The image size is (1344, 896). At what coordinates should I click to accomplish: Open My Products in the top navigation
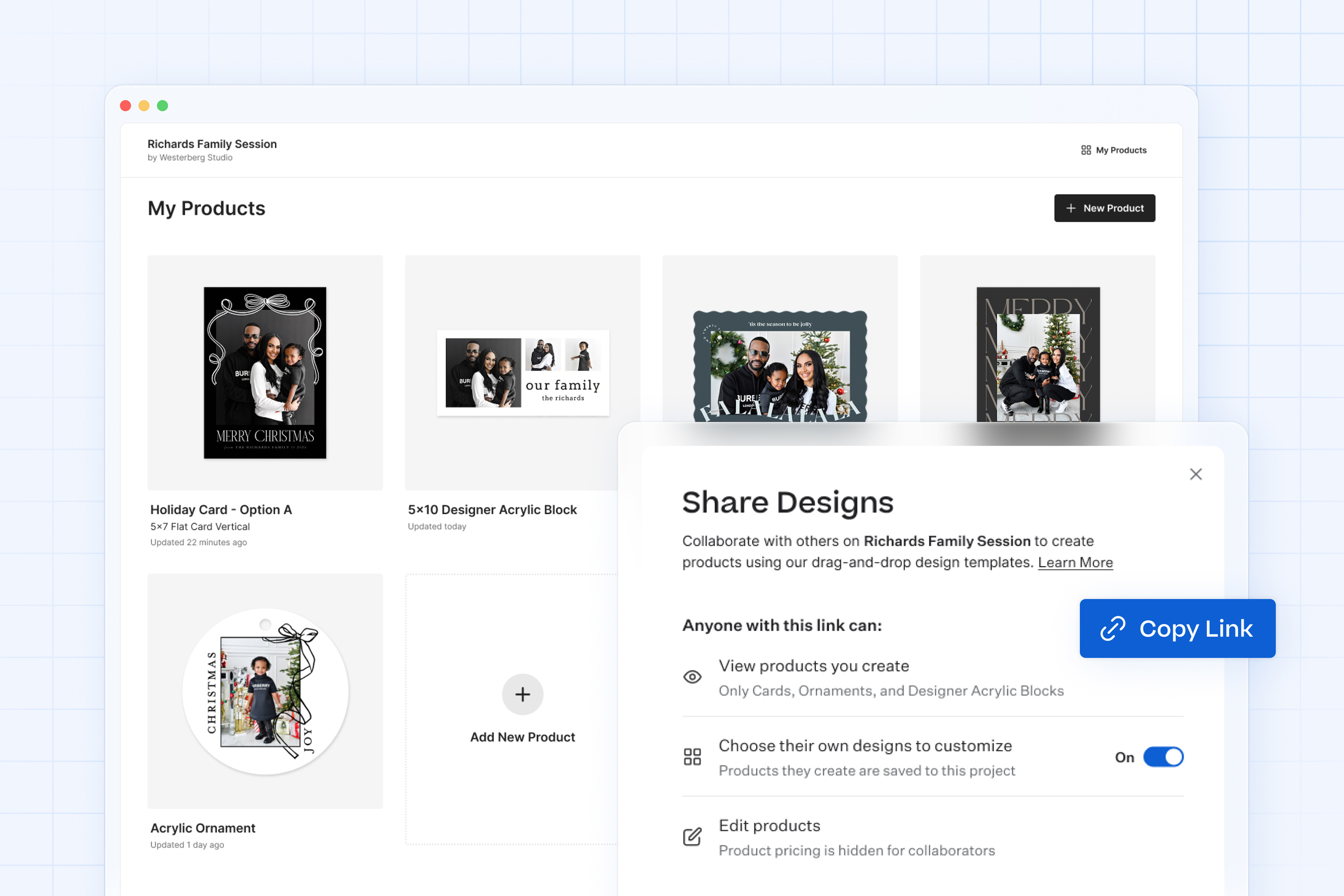pyautogui.click(x=1114, y=150)
